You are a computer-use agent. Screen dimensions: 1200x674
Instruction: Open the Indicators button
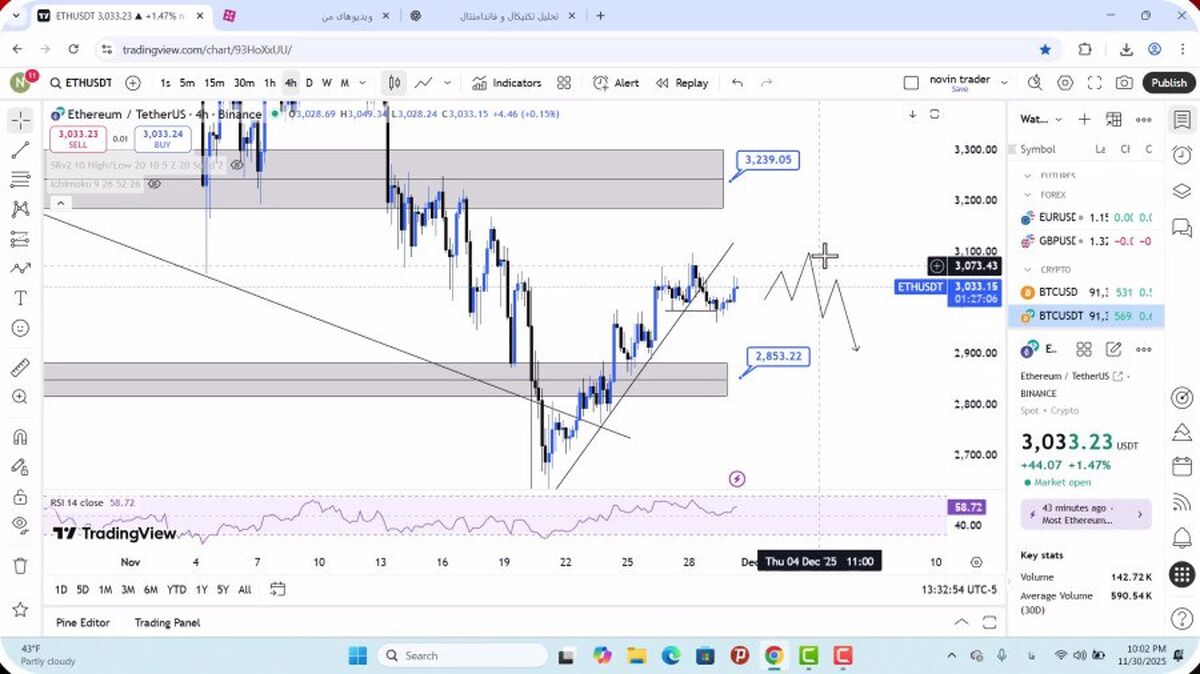tap(507, 83)
